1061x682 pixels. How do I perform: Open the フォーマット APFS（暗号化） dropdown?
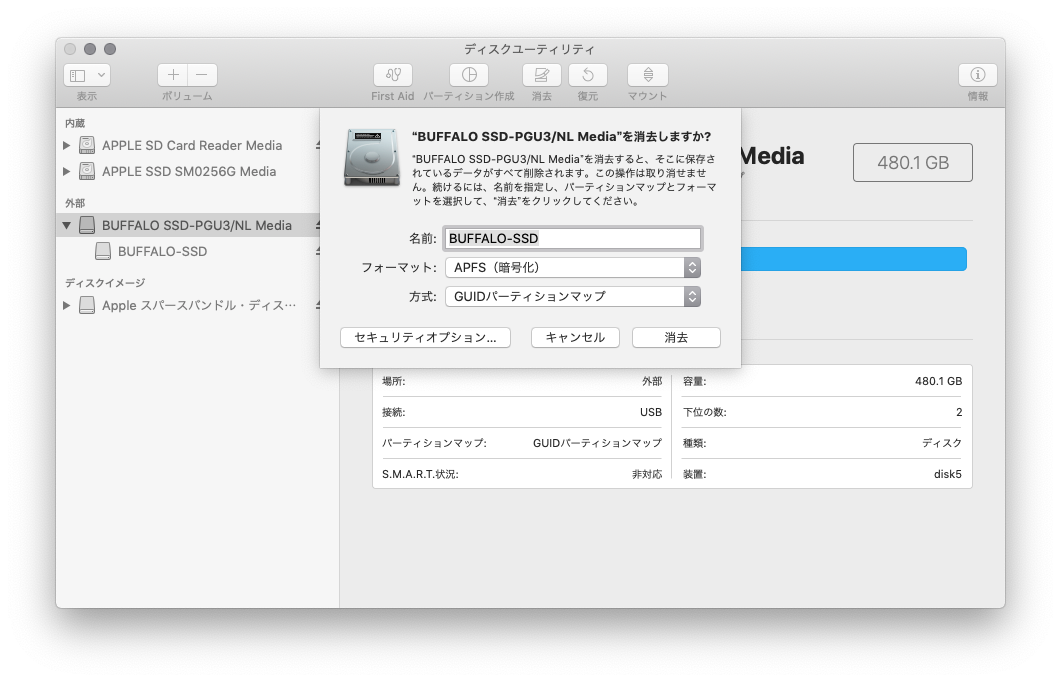pyautogui.click(x=572, y=267)
